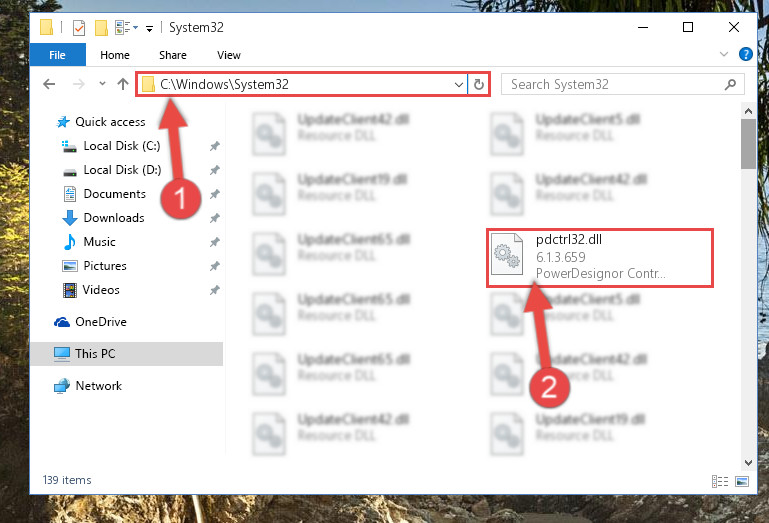Refresh the System32 folder view
The height and width of the screenshot is (523, 769).
point(479,84)
